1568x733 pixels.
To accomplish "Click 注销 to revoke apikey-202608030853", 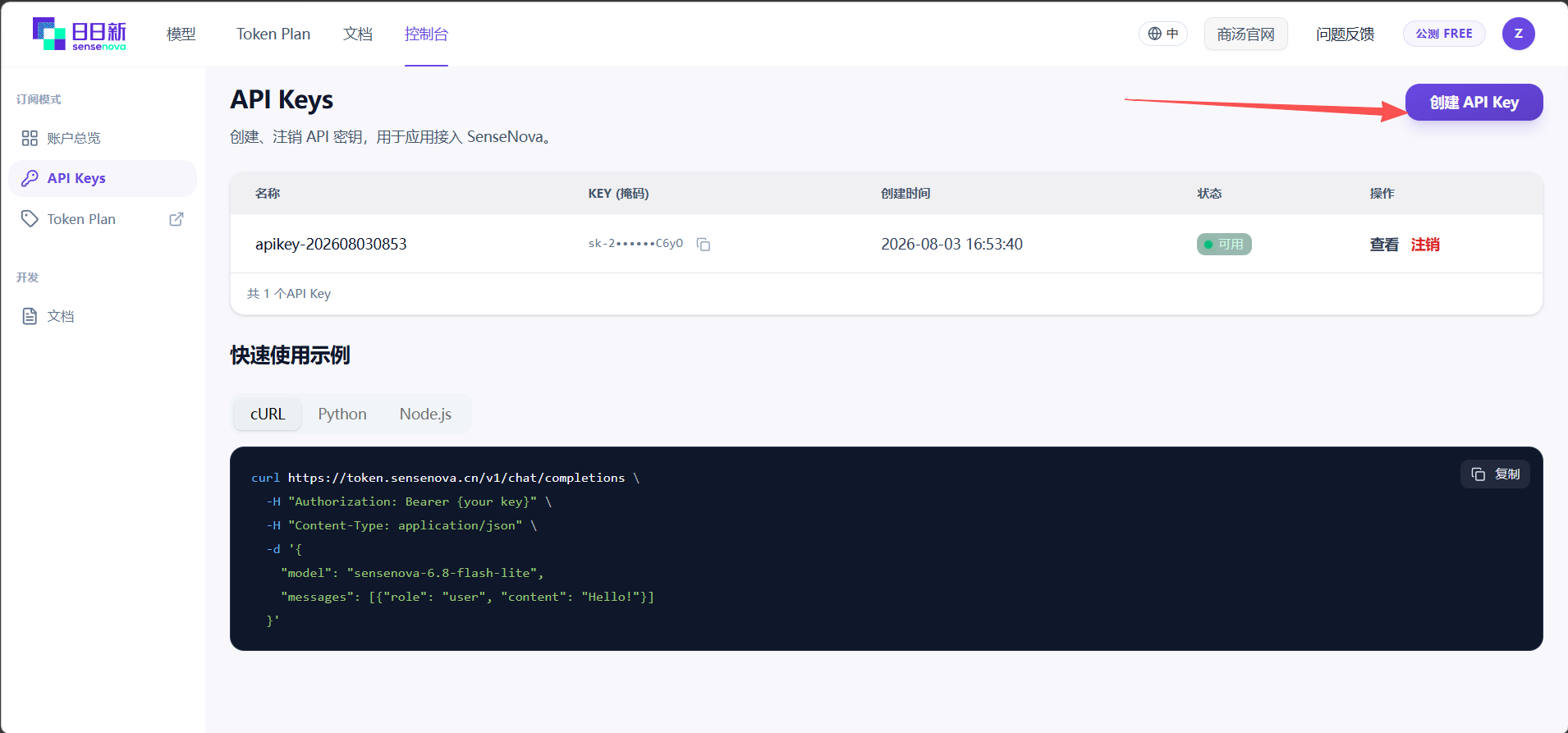I will coord(1425,244).
